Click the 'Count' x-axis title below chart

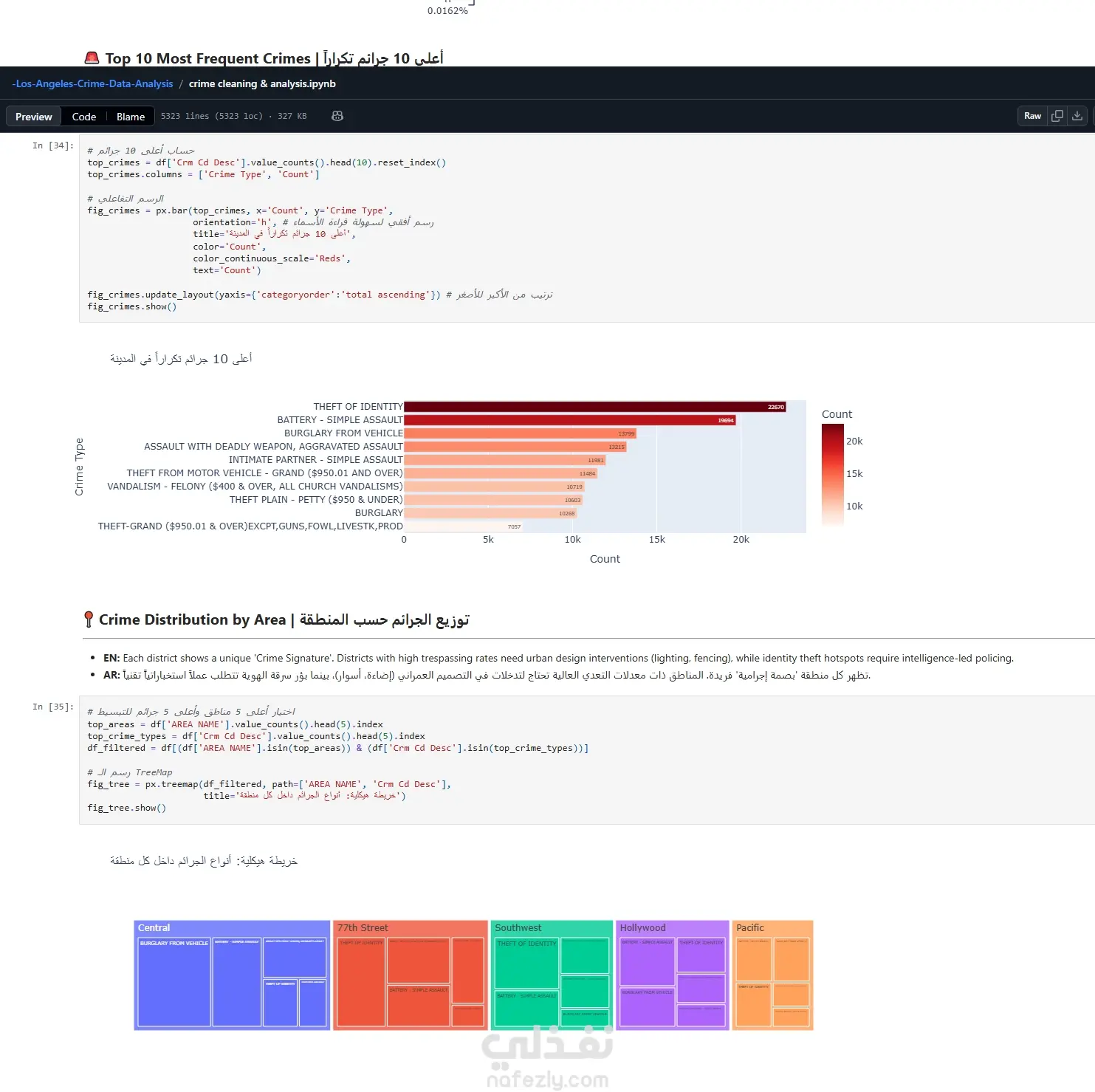pyautogui.click(x=605, y=559)
